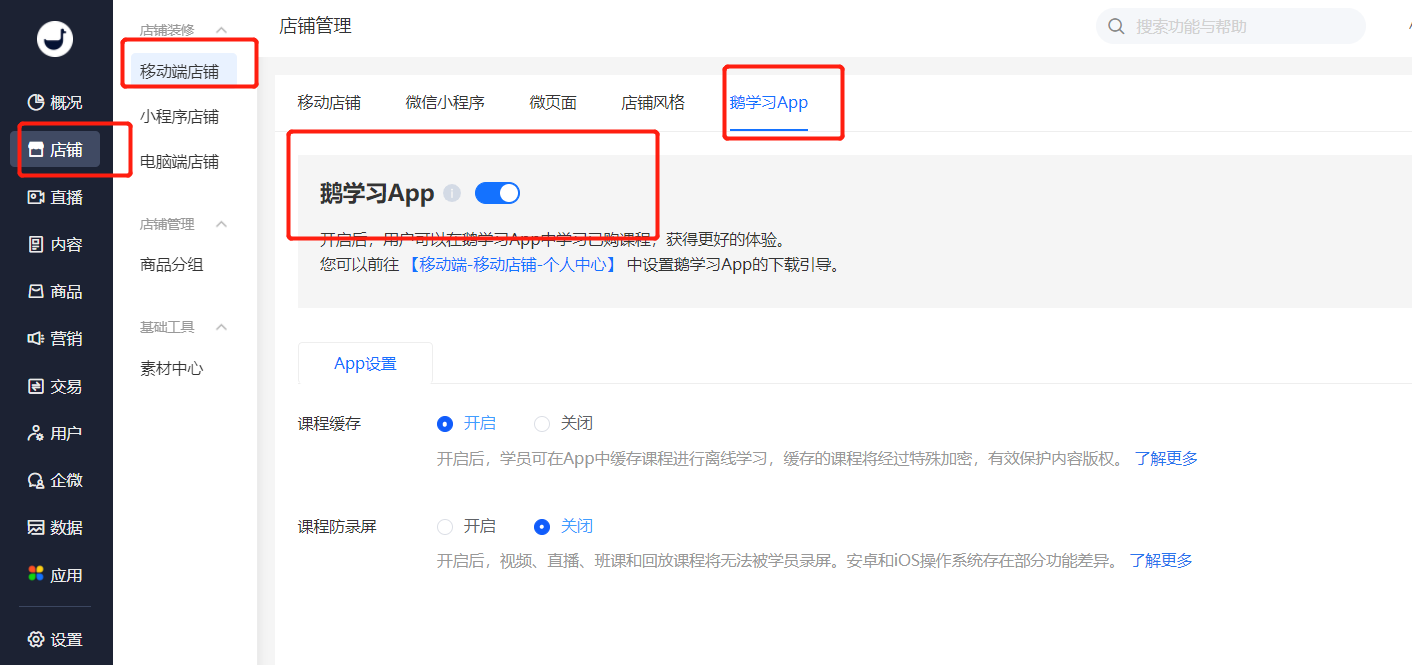
Task: Open 商品分组 in the submenu
Action: point(172,264)
